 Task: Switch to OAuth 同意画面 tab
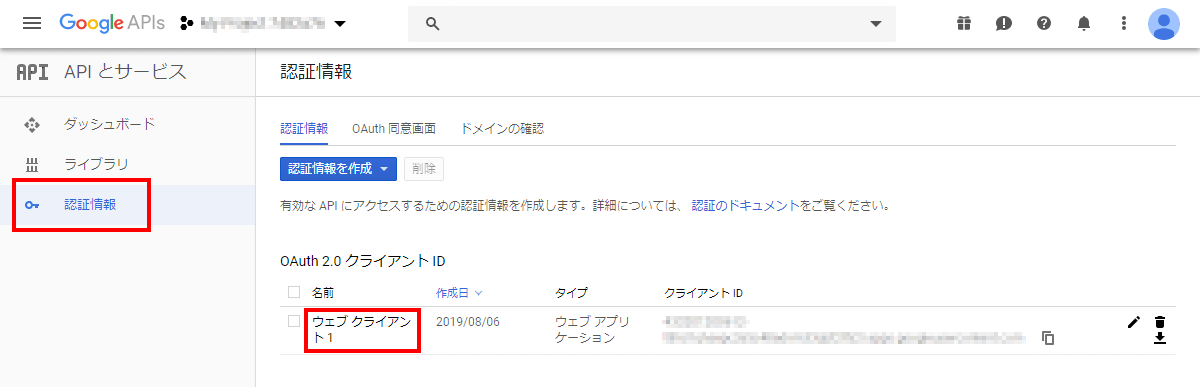pyautogui.click(x=394, y=129)
